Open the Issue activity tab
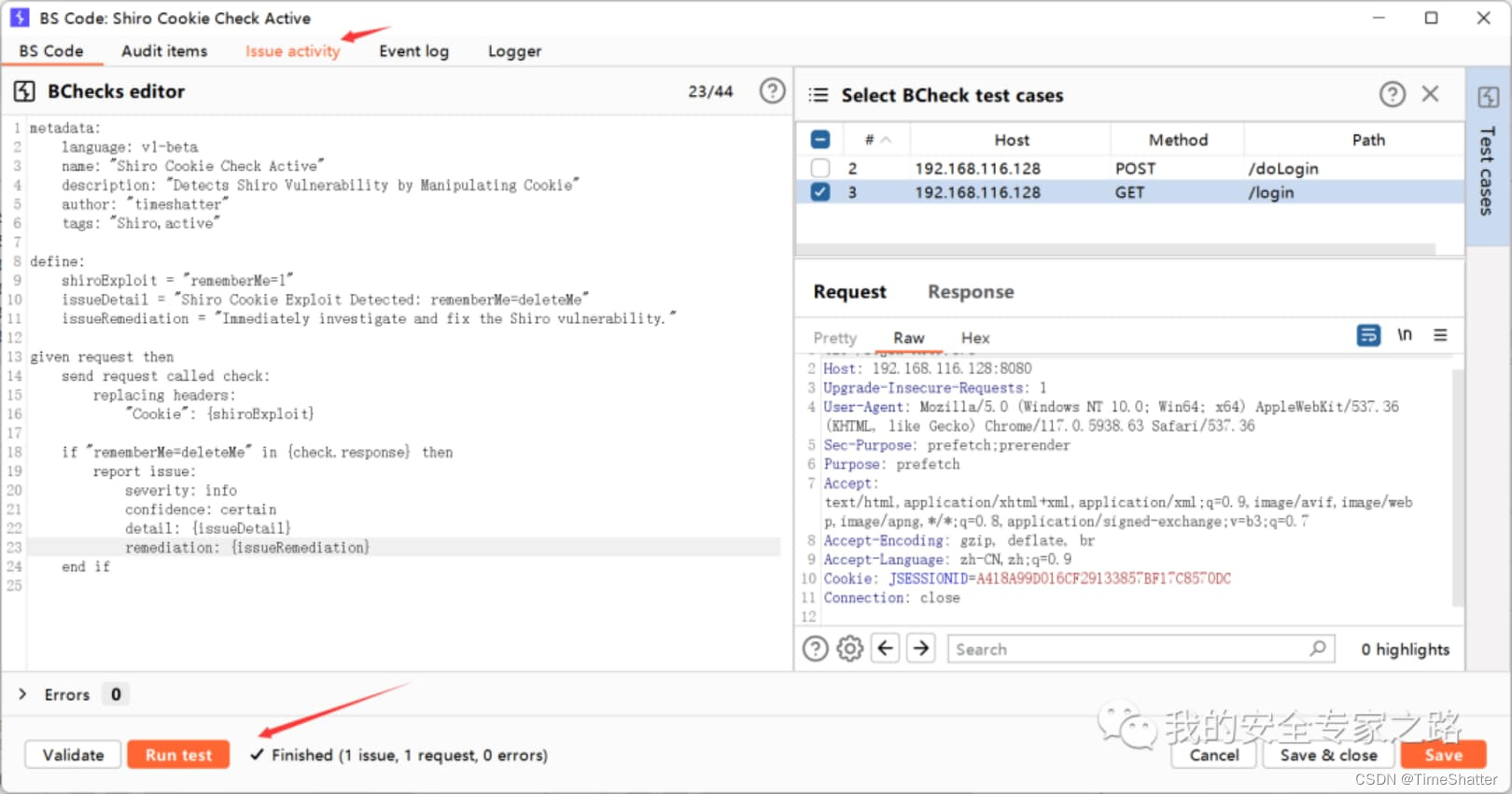Viewport: 1512px width, 794px height. coord(292,51)
